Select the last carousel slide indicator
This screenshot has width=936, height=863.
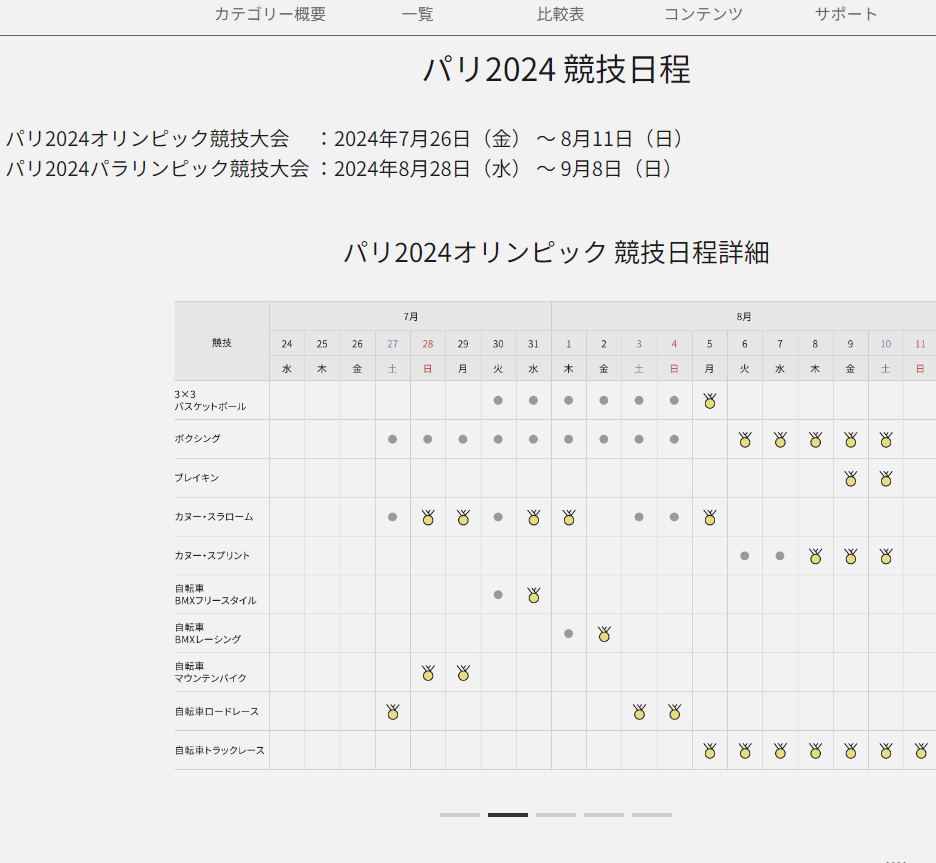pos(652,815)
